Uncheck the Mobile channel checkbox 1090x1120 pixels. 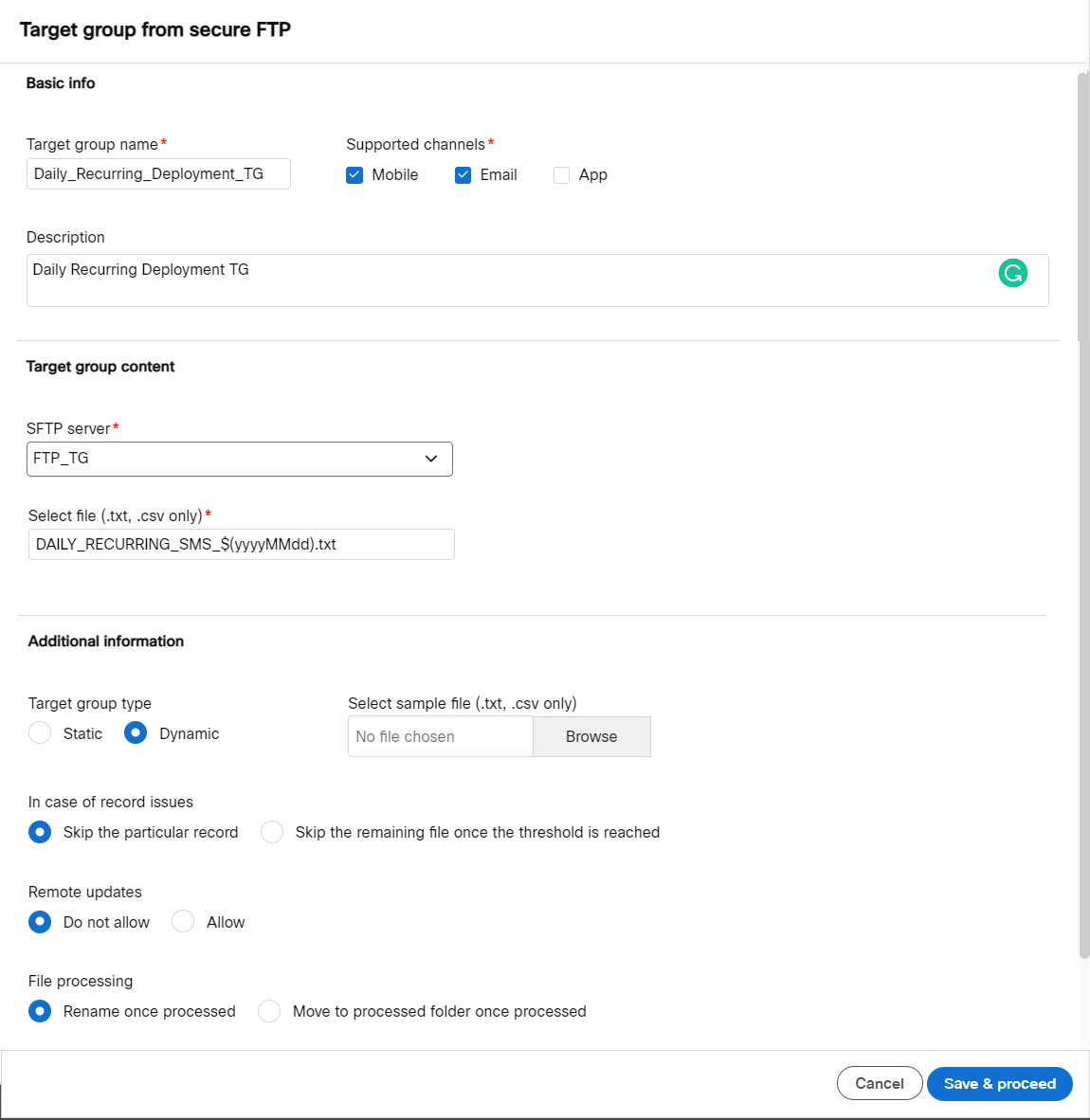(x=354, y=175)
